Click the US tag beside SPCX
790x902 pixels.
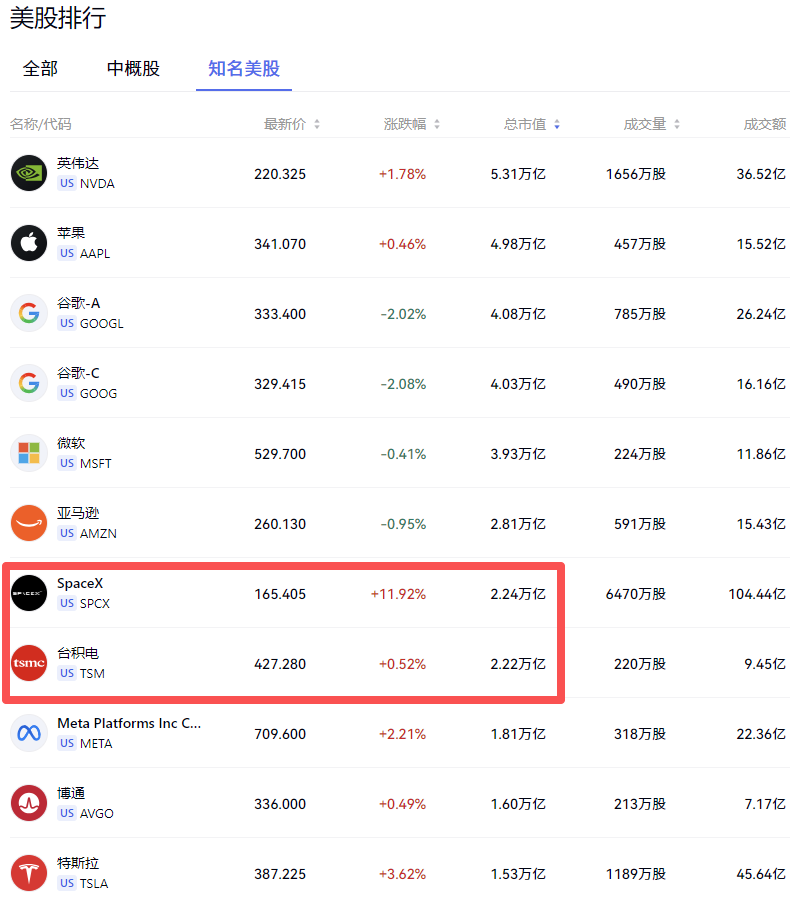click(x=67, y=603)
